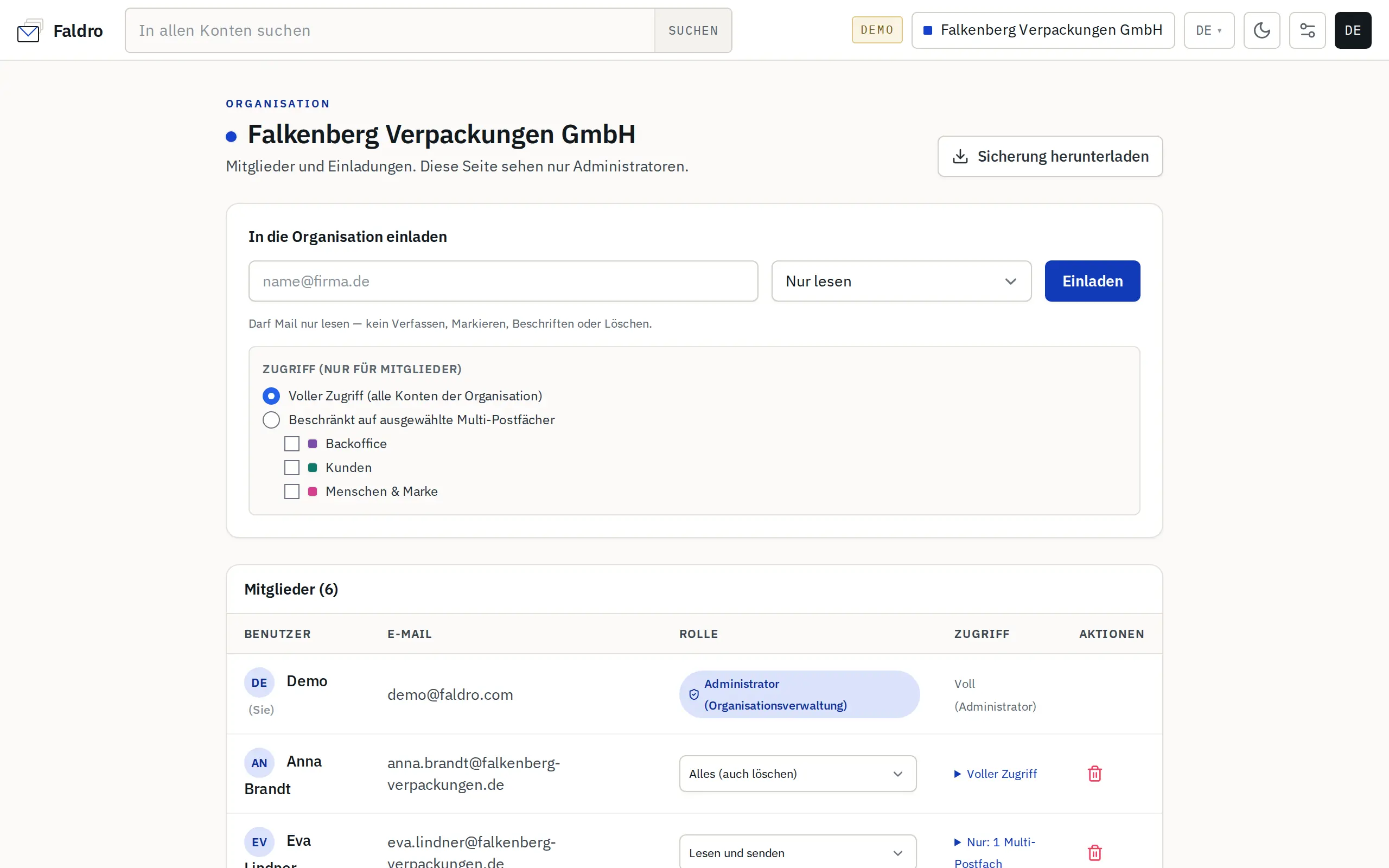The height and width of the screenshot is (868, 1389).
Task: Open Falkenberg Verpackungen GmbH organisation switcher
Action: [x=1043, y=30]
